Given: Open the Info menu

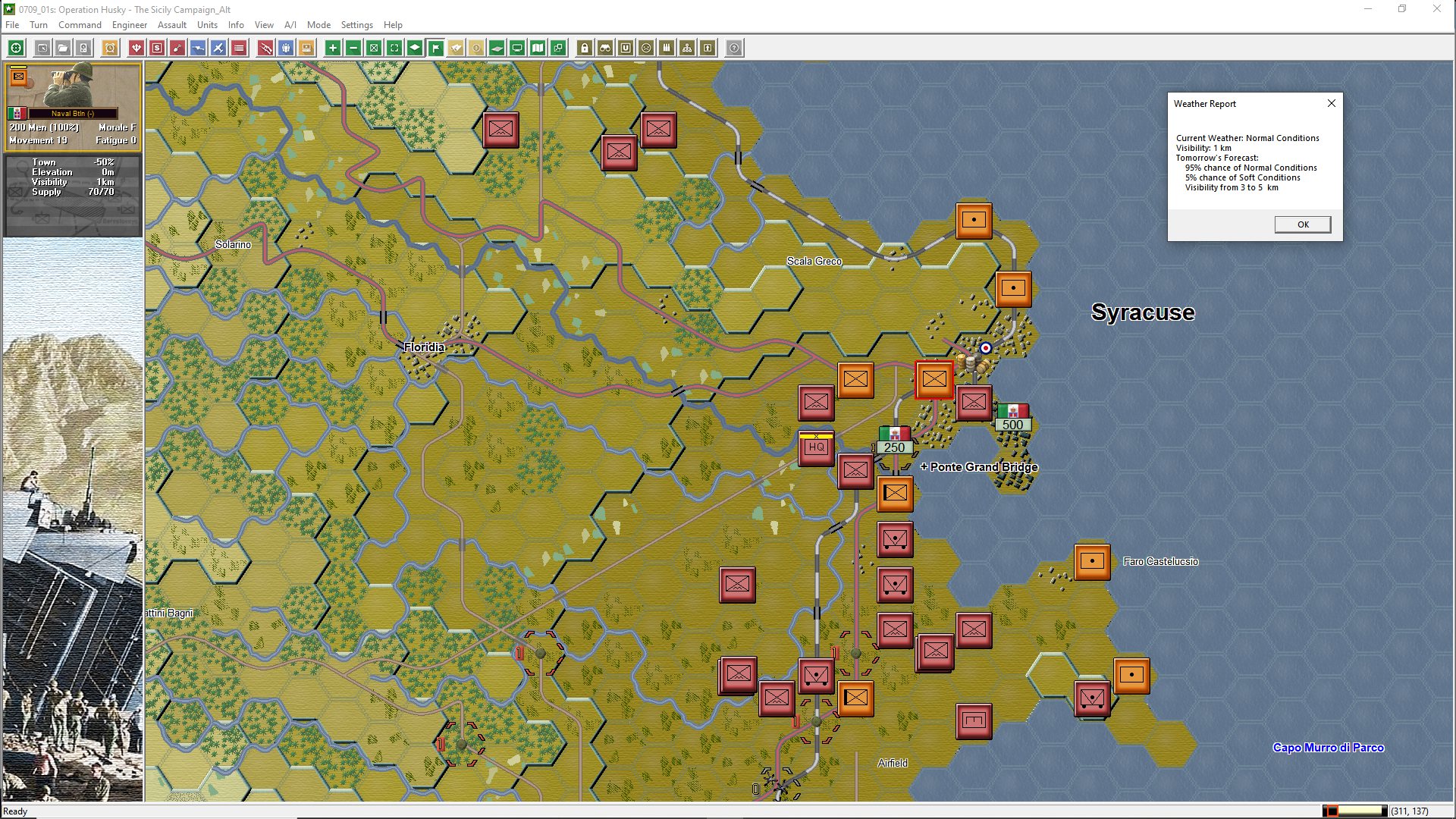Looking at the screenshot, I should coord(236,24).
